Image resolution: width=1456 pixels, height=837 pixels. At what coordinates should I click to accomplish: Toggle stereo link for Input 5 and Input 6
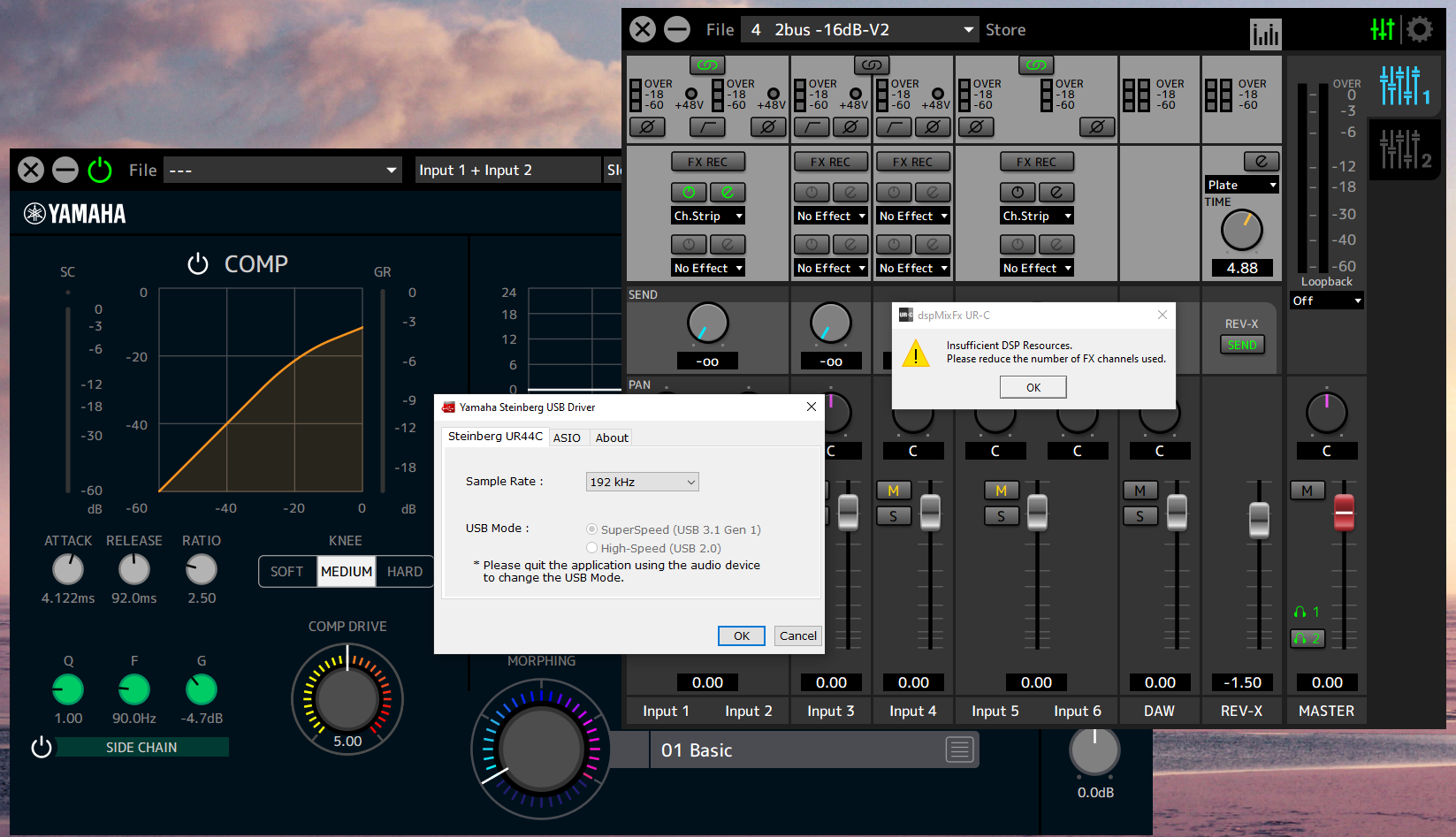click(1036, 65)
